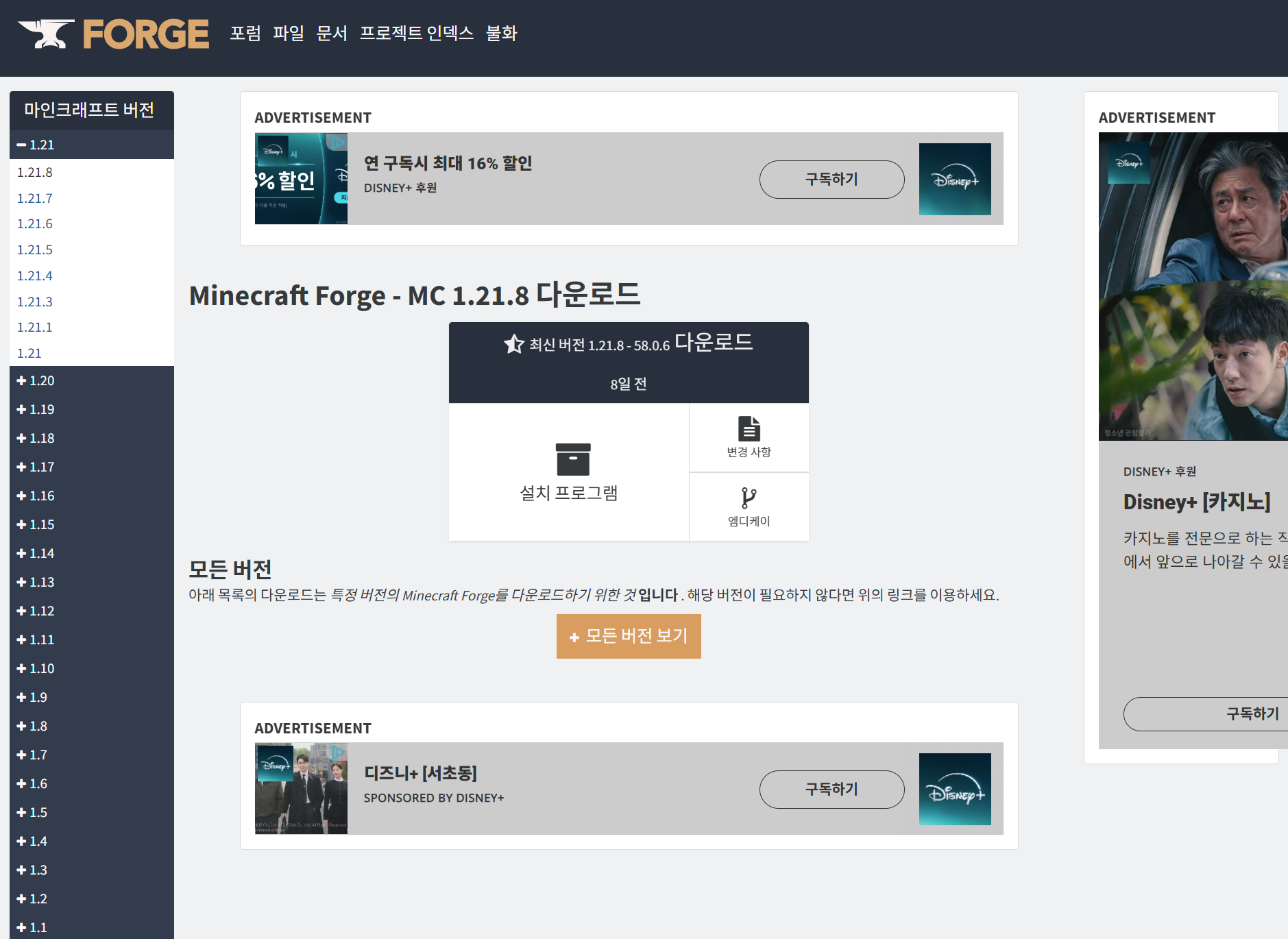The width and height of the screenshot is (1288, 939).
Task: Click the 서초동 ad thumbnail image
Action: 301,788
